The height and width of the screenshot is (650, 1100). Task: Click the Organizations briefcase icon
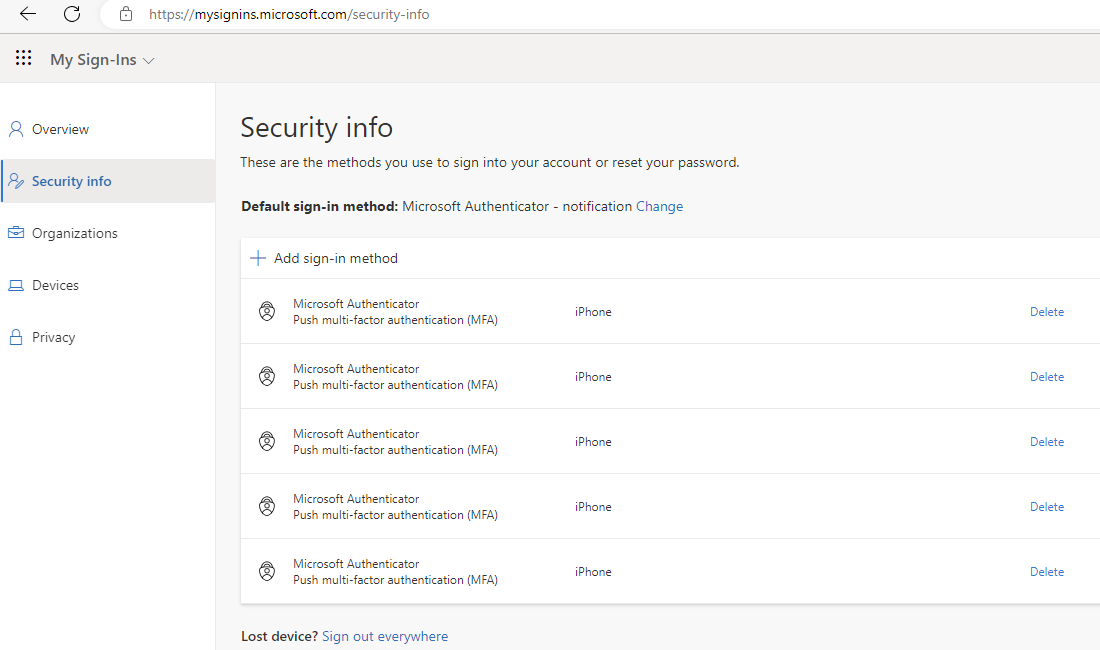click(15, 233)
